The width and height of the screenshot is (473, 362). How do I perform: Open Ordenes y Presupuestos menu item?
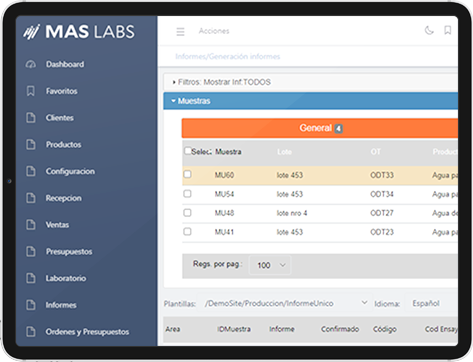(87, 332)
